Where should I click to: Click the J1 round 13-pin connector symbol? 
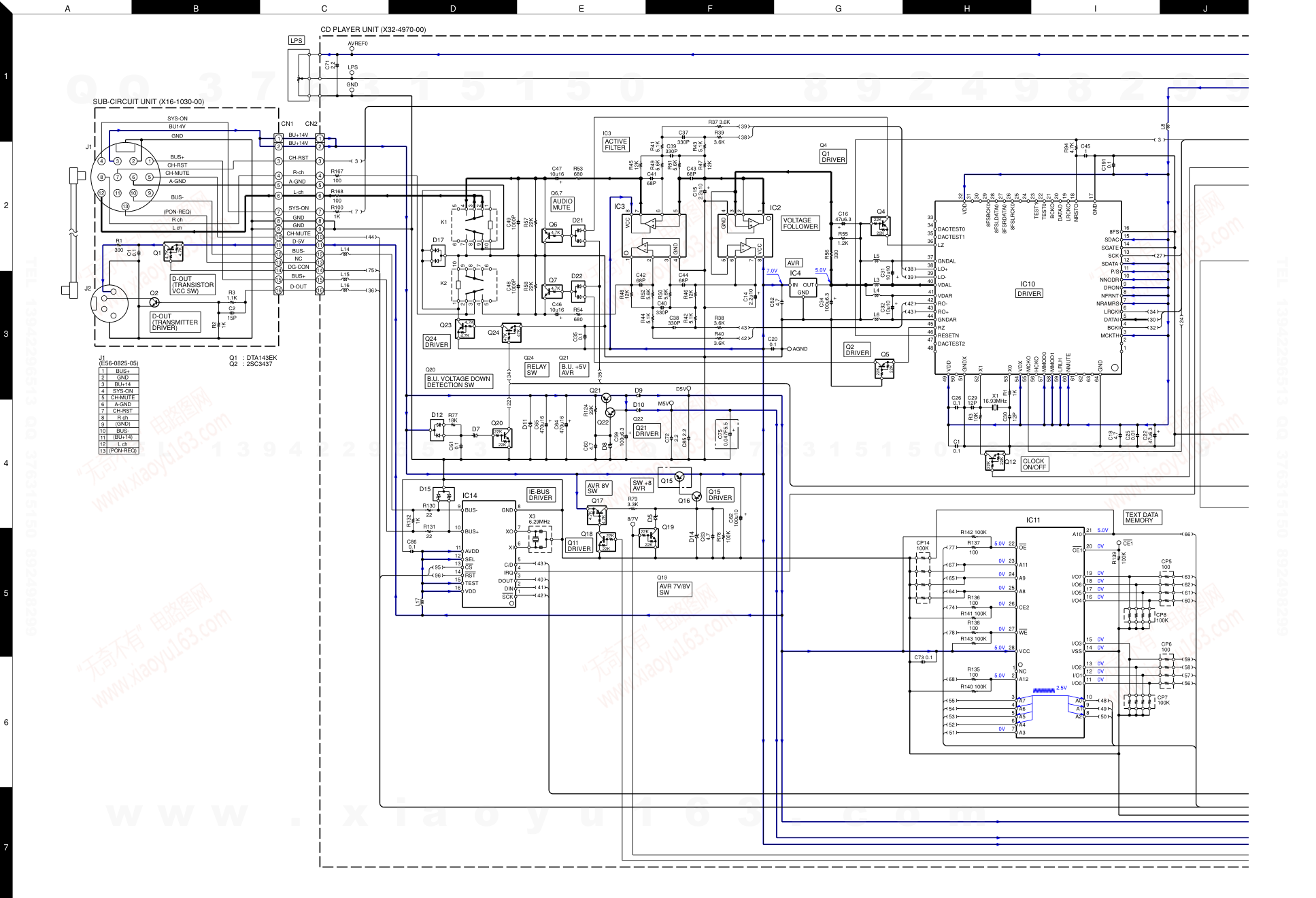[x=126, y=178]
